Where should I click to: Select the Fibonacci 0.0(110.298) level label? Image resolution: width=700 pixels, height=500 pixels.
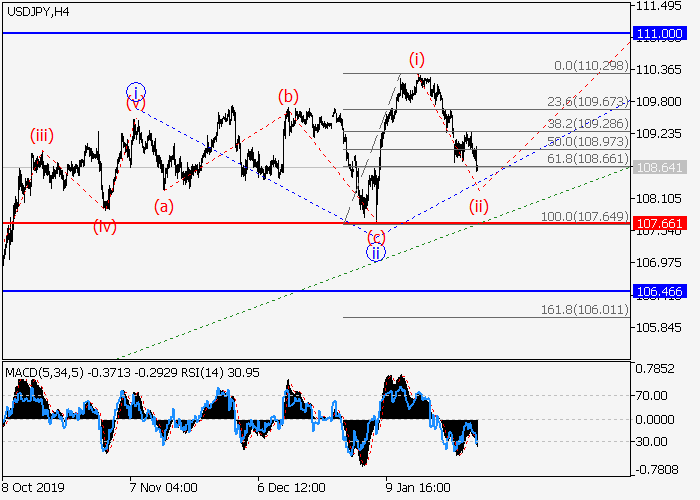[590, 66]
